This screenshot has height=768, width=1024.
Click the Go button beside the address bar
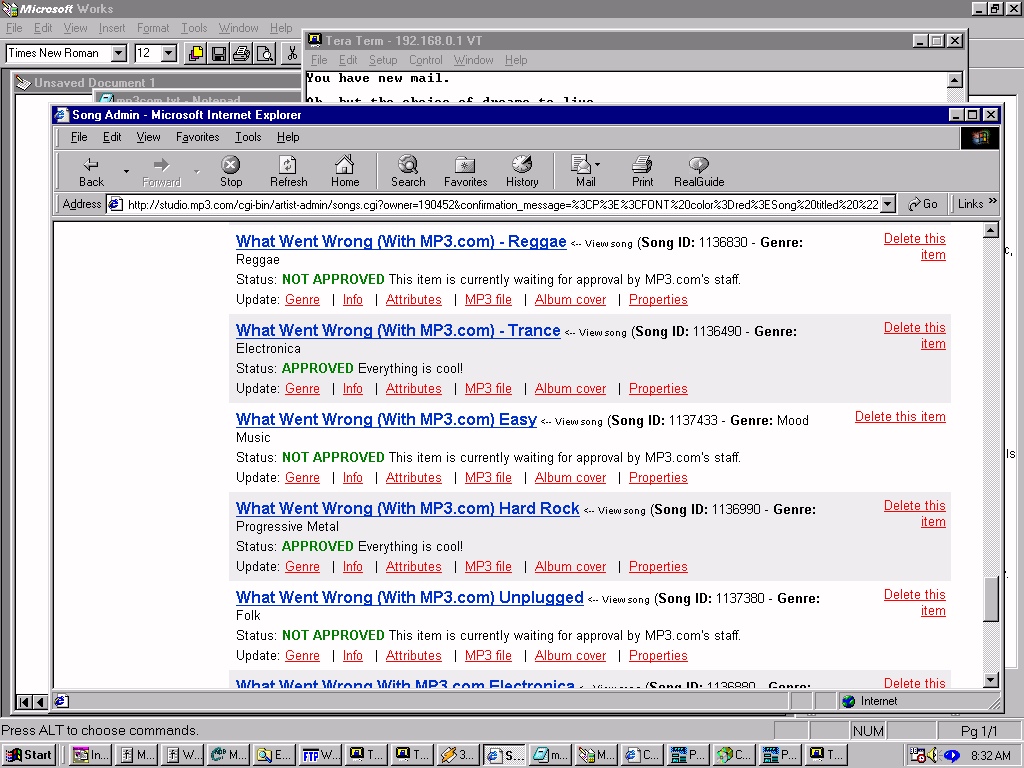(923, 204)
